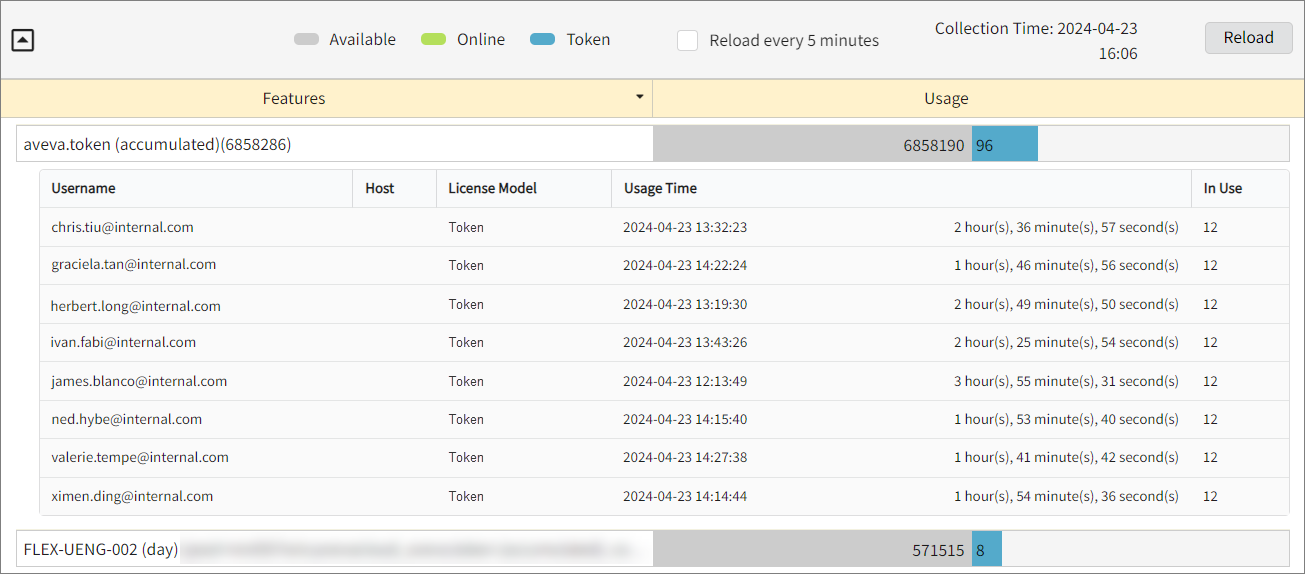Open the Features column dropdown arrow
Viewport: 1305px width, 574px height.
coord(640,97)
